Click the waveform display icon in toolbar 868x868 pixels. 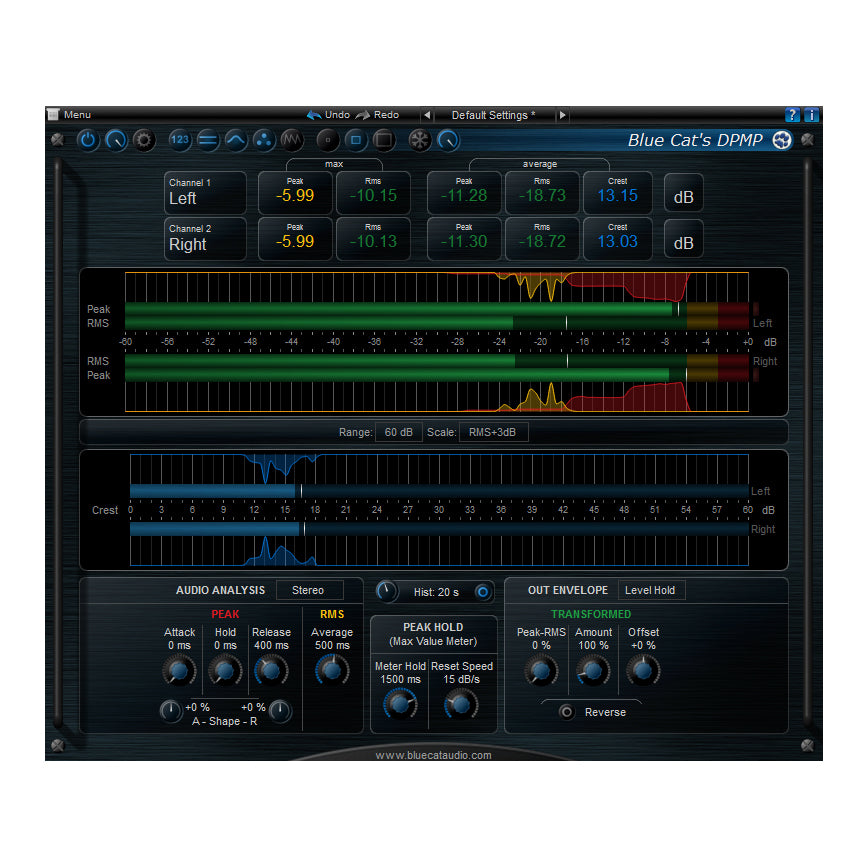tap(291, 140)
